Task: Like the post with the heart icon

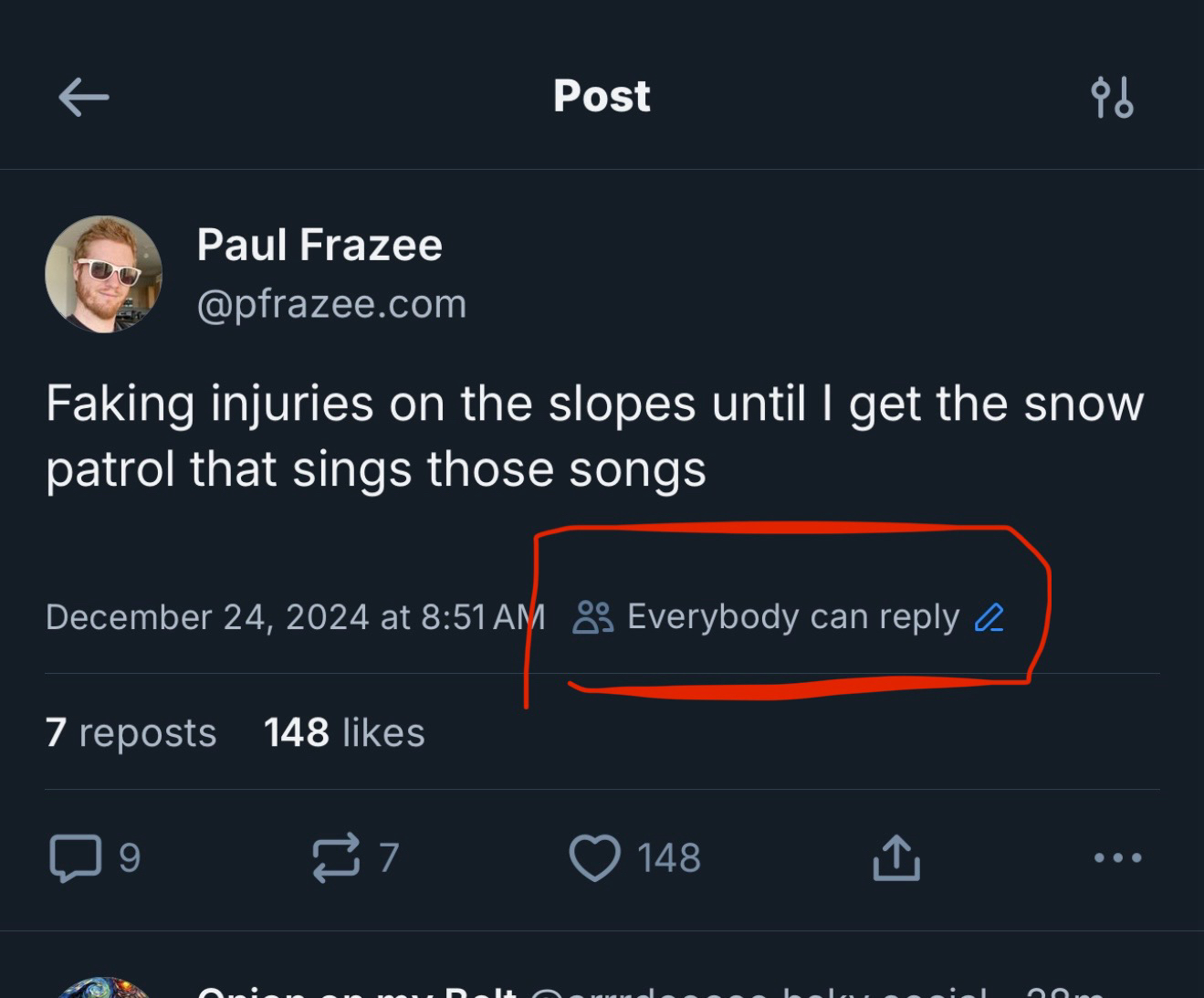Action: point(594,858)
